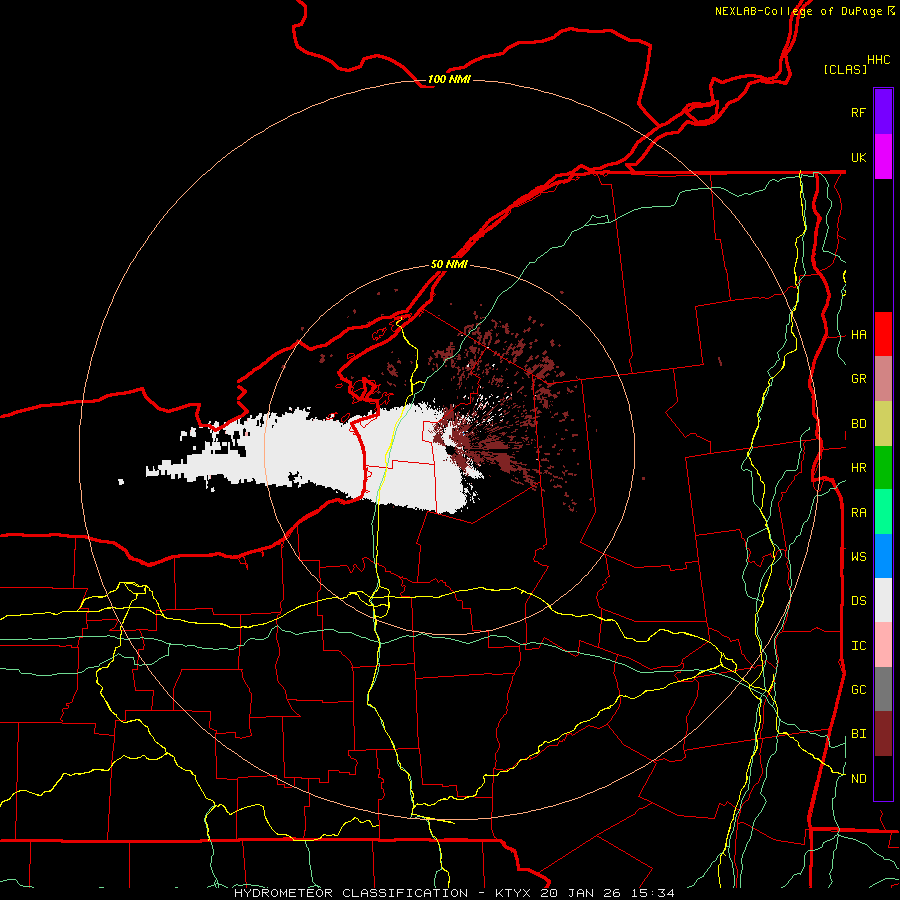Screen dimensions: 900x900
Task: Click the "20 JAN 26" date stamp
Action: coord(582,893)
